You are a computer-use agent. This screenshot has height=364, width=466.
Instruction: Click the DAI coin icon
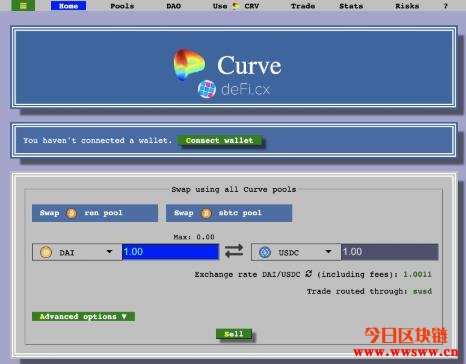(46, 252)
